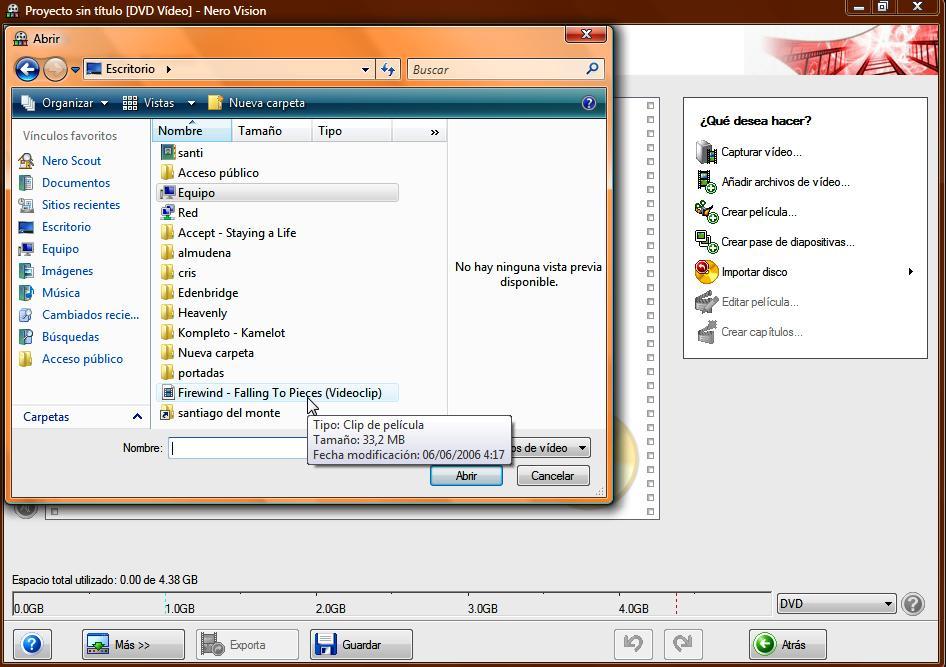Select the santi user folder

point(278,153)
